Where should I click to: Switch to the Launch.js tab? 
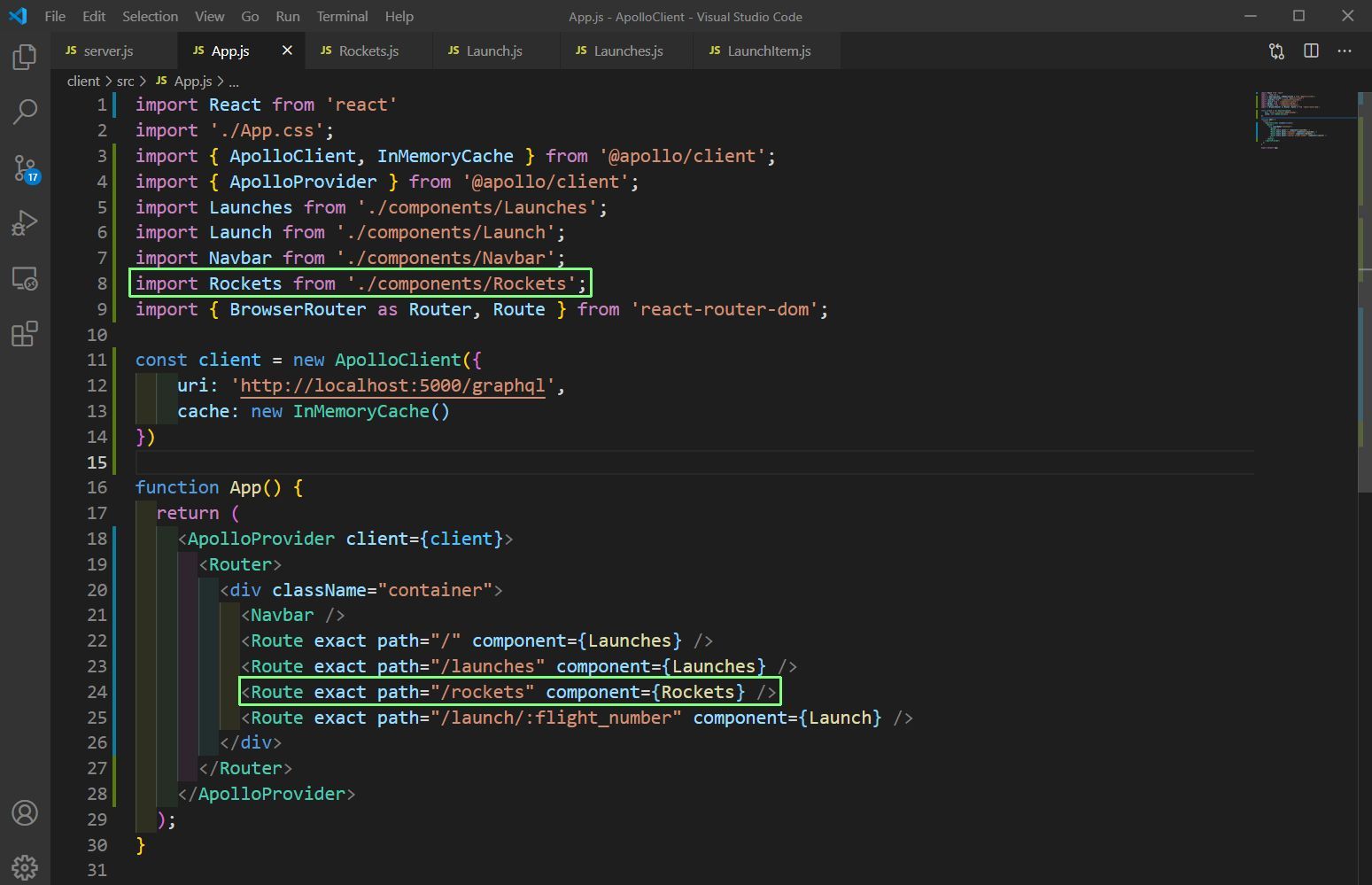497,50
